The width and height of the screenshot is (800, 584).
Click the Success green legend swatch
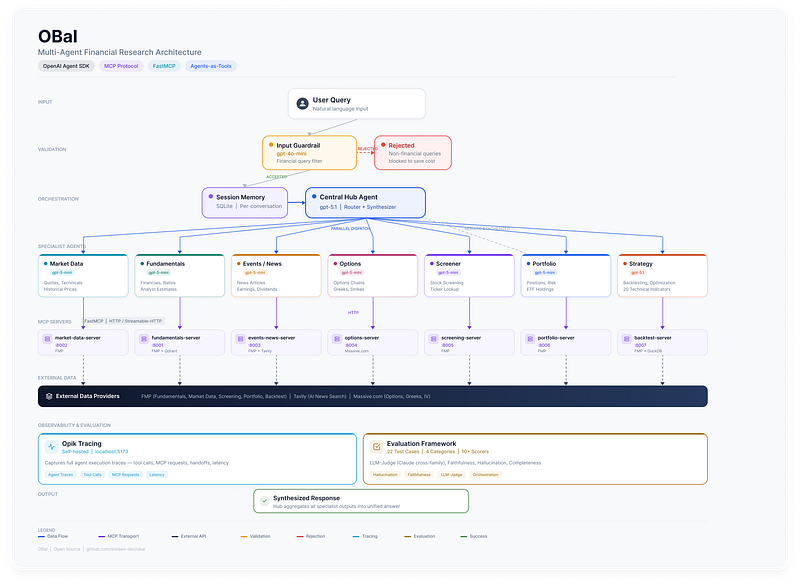click(x=464, y=537)
